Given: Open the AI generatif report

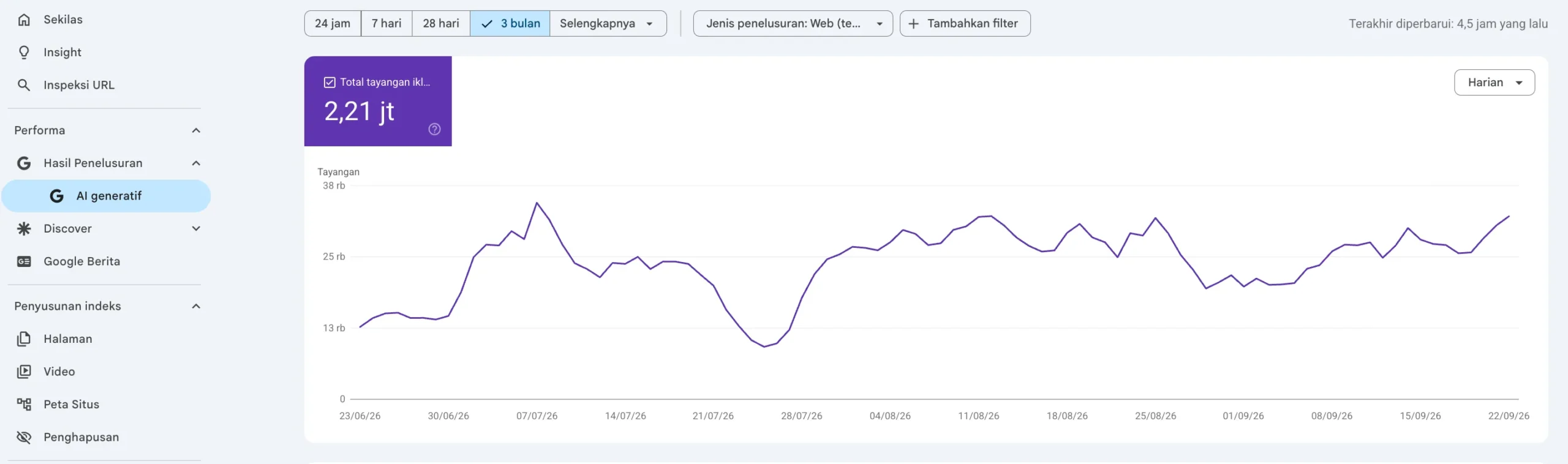Looking at the screenshot, I should (105, 196).
